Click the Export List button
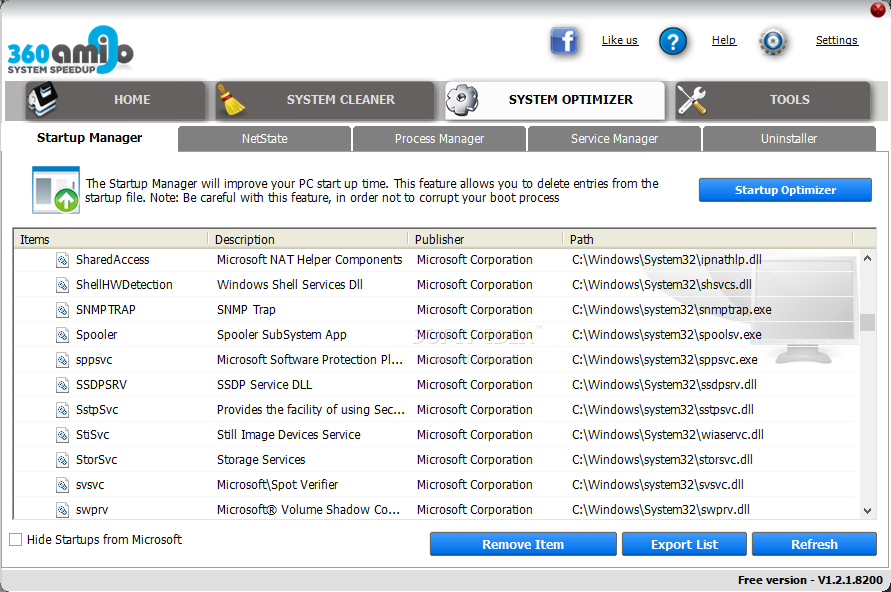The height and width of the screenshot is (592, 891). pos(684,544)
